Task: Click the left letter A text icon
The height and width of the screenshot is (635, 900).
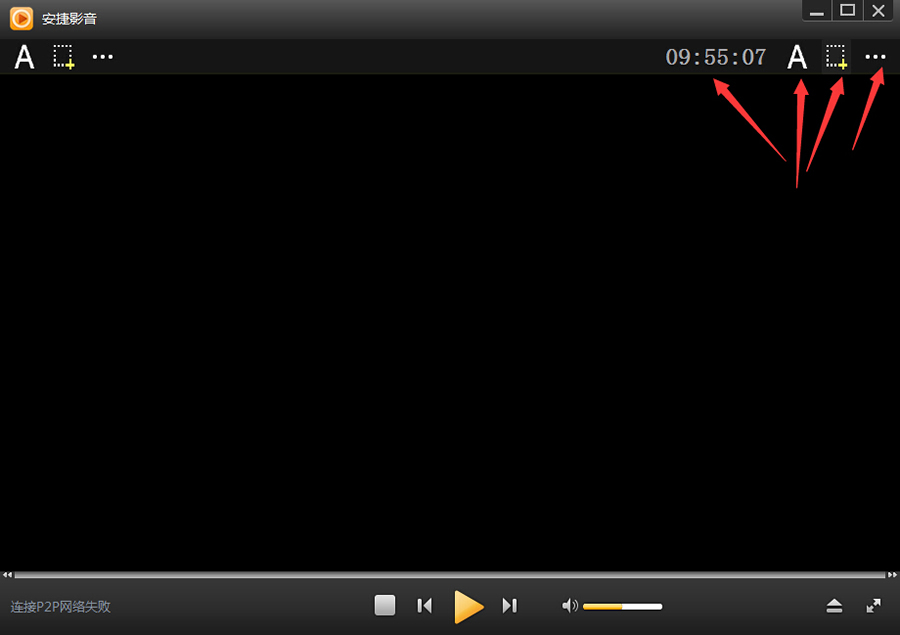Action: click(x=24, y=57)
